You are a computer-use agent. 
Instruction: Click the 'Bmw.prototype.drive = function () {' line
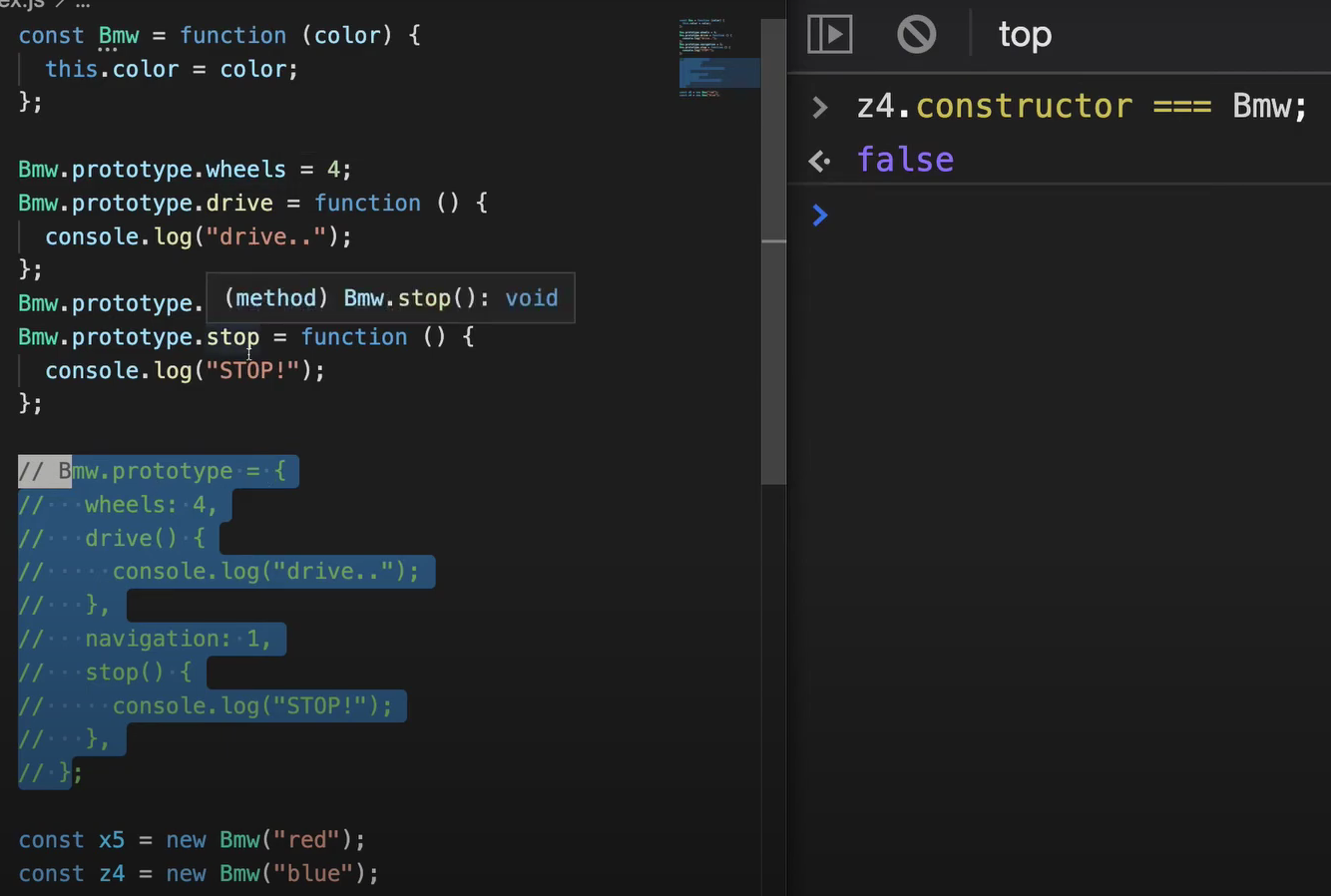[252, 204]
